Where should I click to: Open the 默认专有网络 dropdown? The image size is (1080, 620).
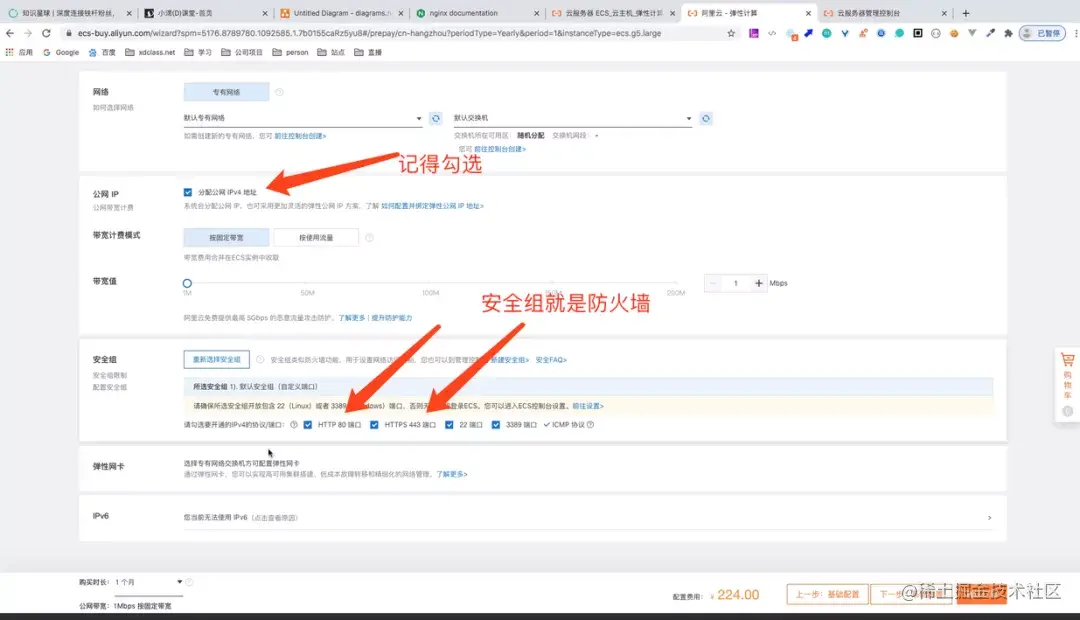coord(300,117)
